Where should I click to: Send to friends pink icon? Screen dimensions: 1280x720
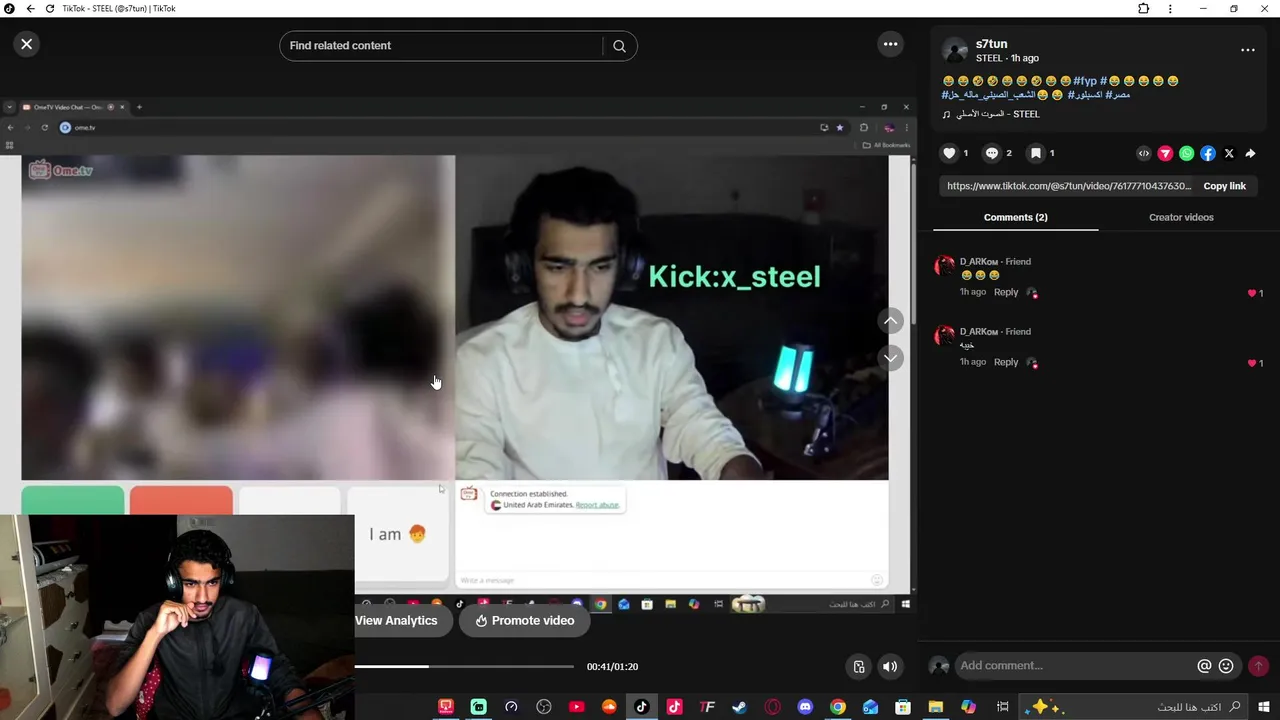point(1165,154)
